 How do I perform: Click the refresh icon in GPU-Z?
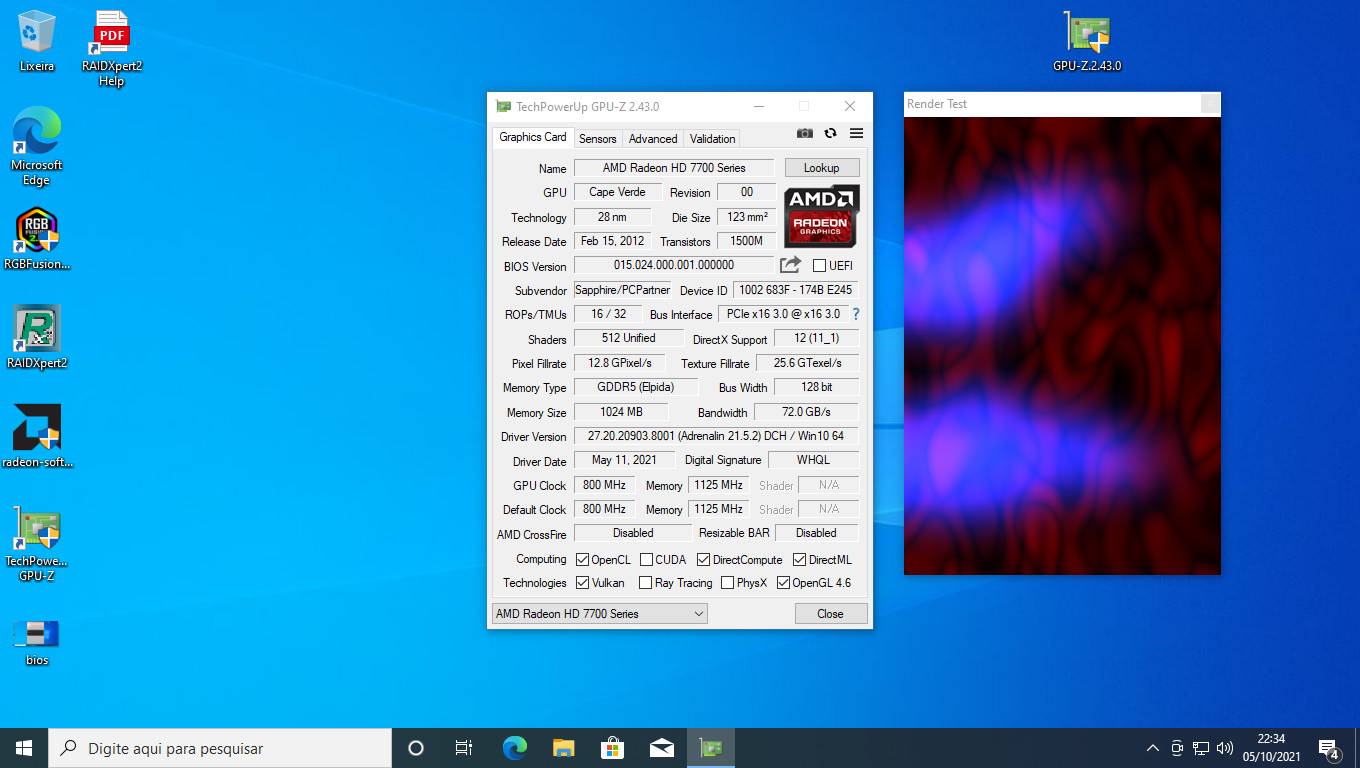[830, 133]
